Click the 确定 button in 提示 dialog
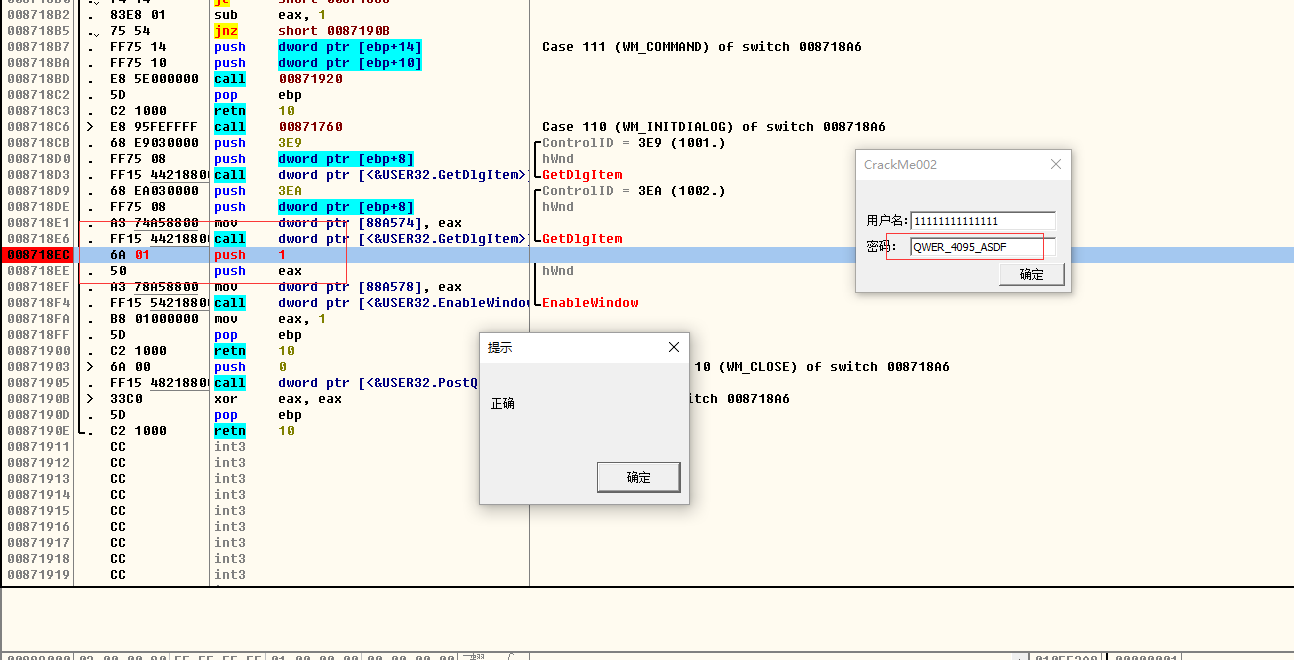Image resolution: width=1294 pixels, height=660 pixels. tap(638, 477)
